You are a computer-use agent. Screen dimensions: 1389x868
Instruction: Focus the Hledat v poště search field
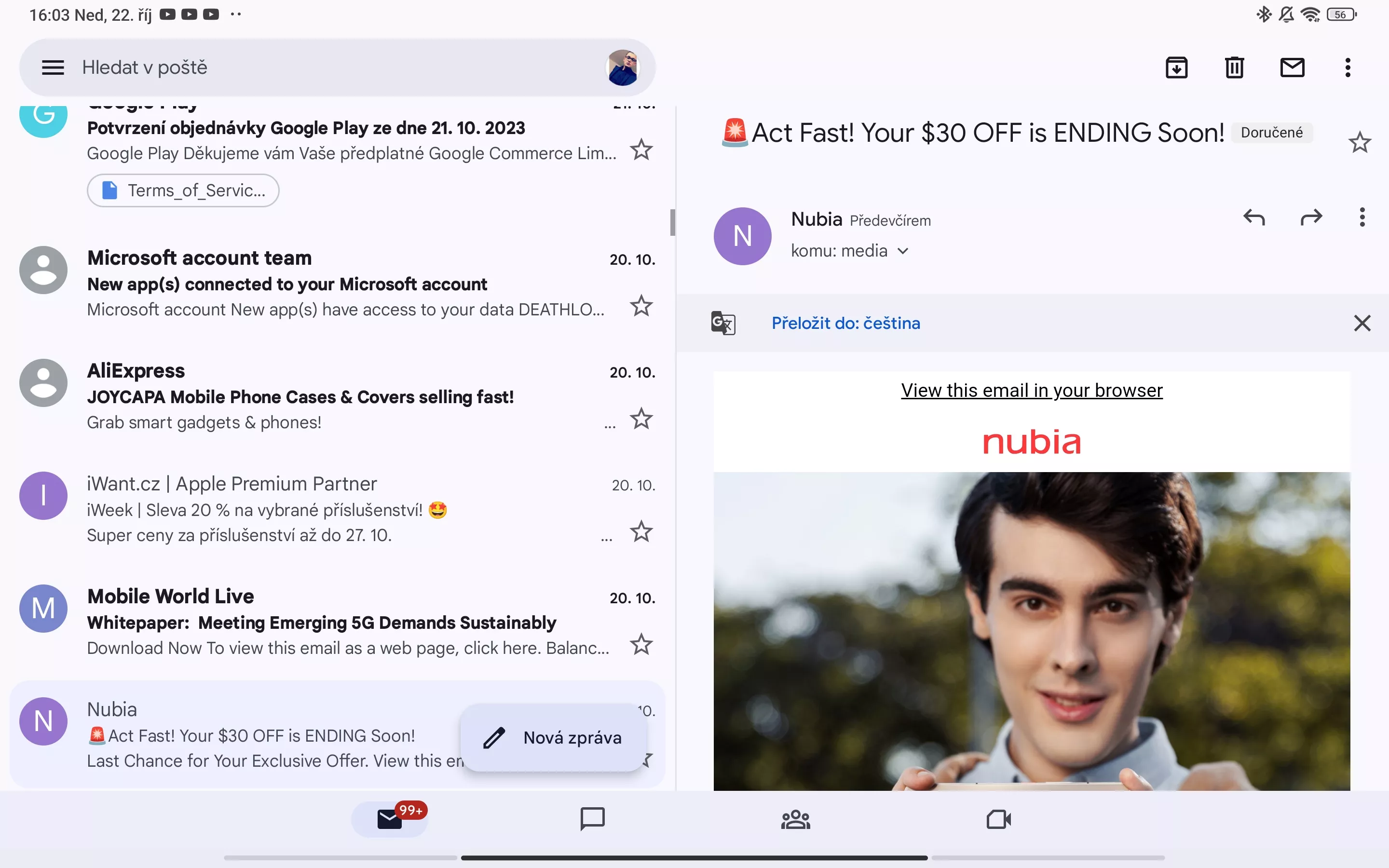(x=338, y=68)
